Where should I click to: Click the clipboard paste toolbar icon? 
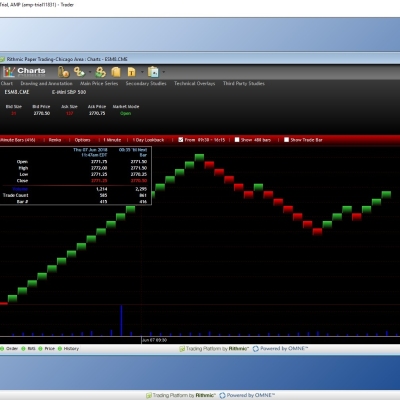pyautogui.click(x=153, y=72)
